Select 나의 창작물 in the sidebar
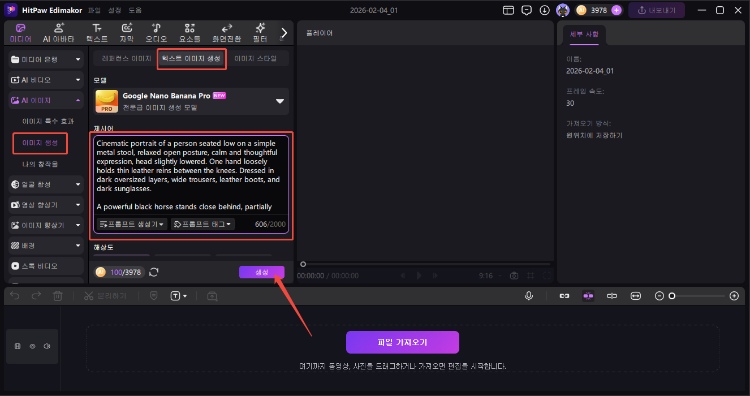 click(40, 164)
